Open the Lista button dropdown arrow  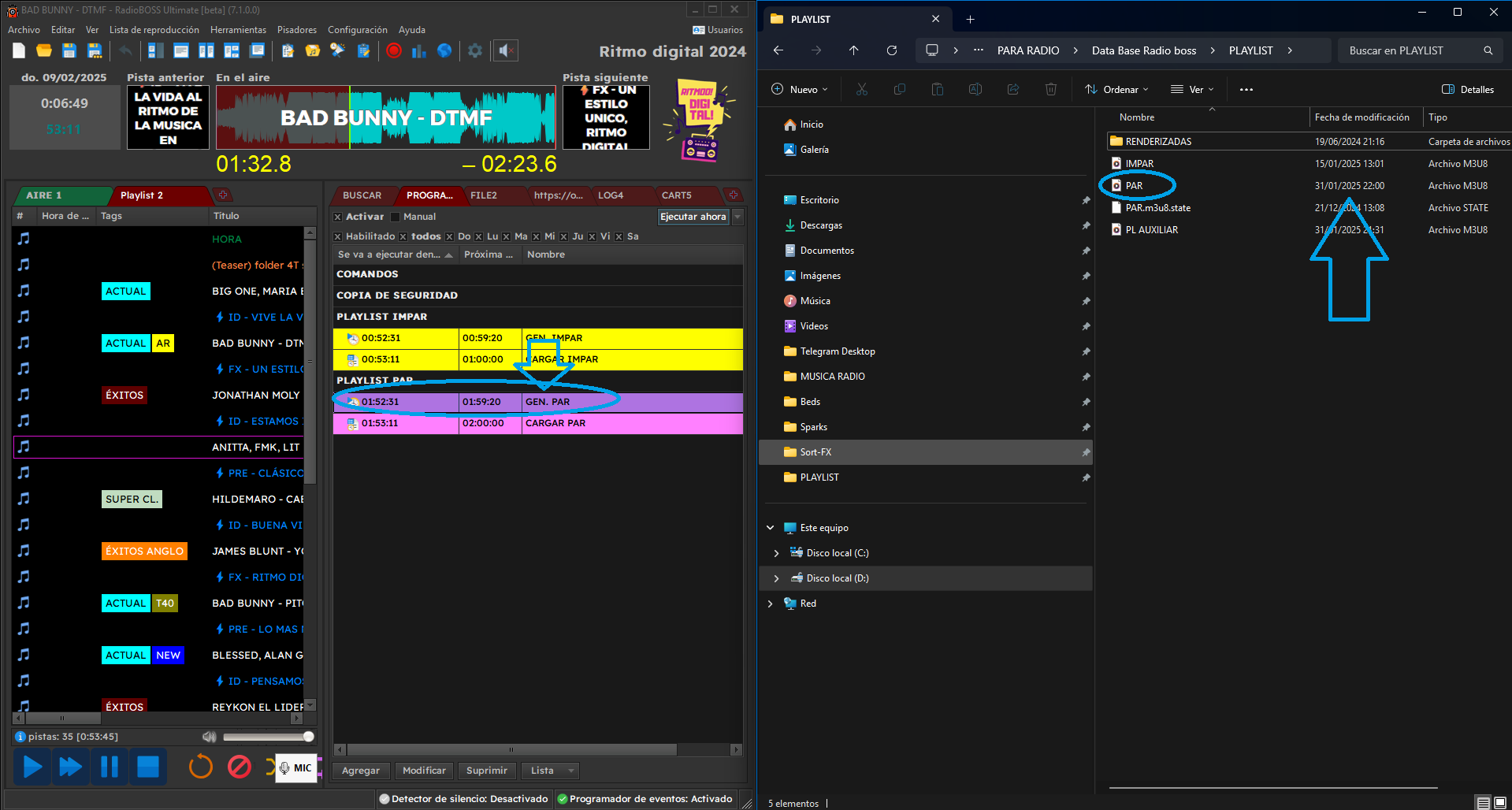tap(571, 771)
